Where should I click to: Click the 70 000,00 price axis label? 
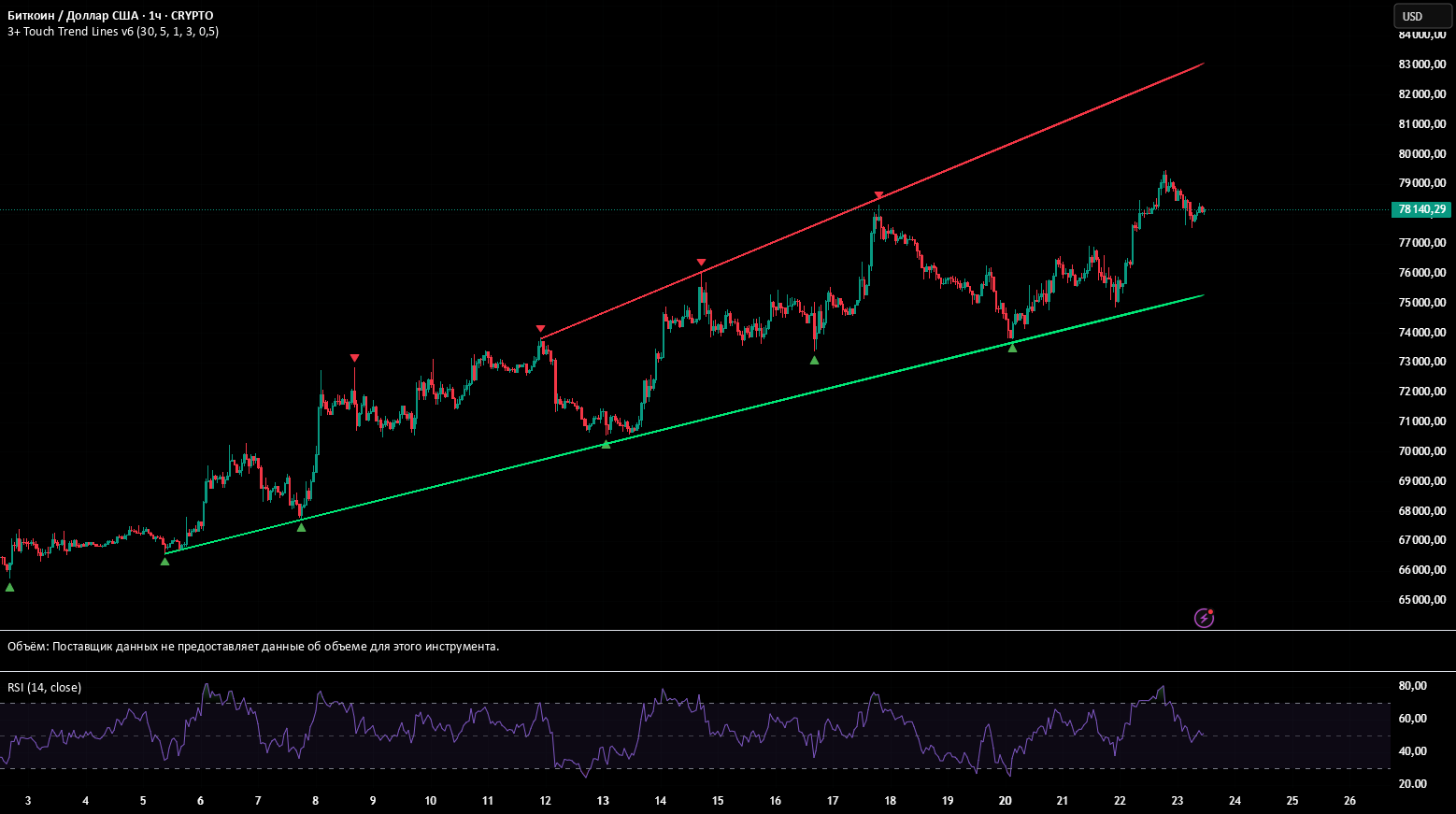point(1421,451)
